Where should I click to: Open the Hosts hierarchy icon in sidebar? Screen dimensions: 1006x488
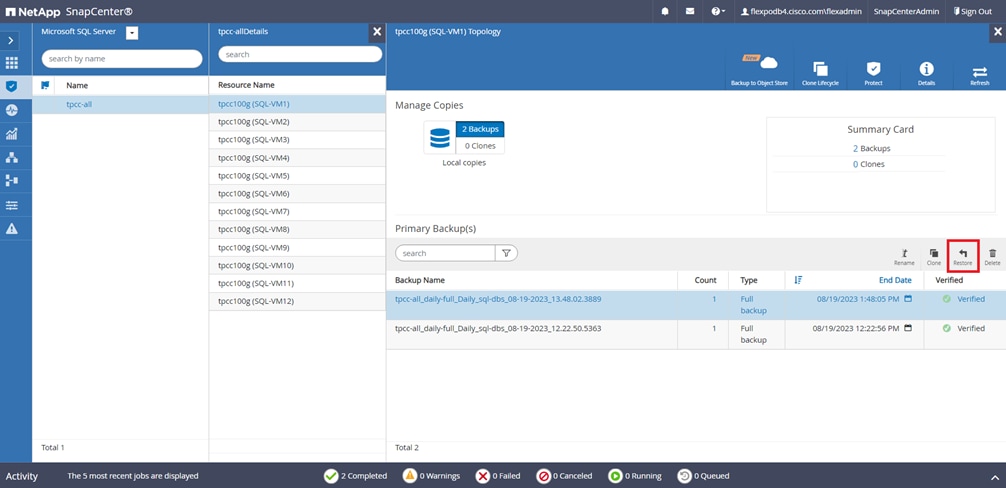[12, 157]
